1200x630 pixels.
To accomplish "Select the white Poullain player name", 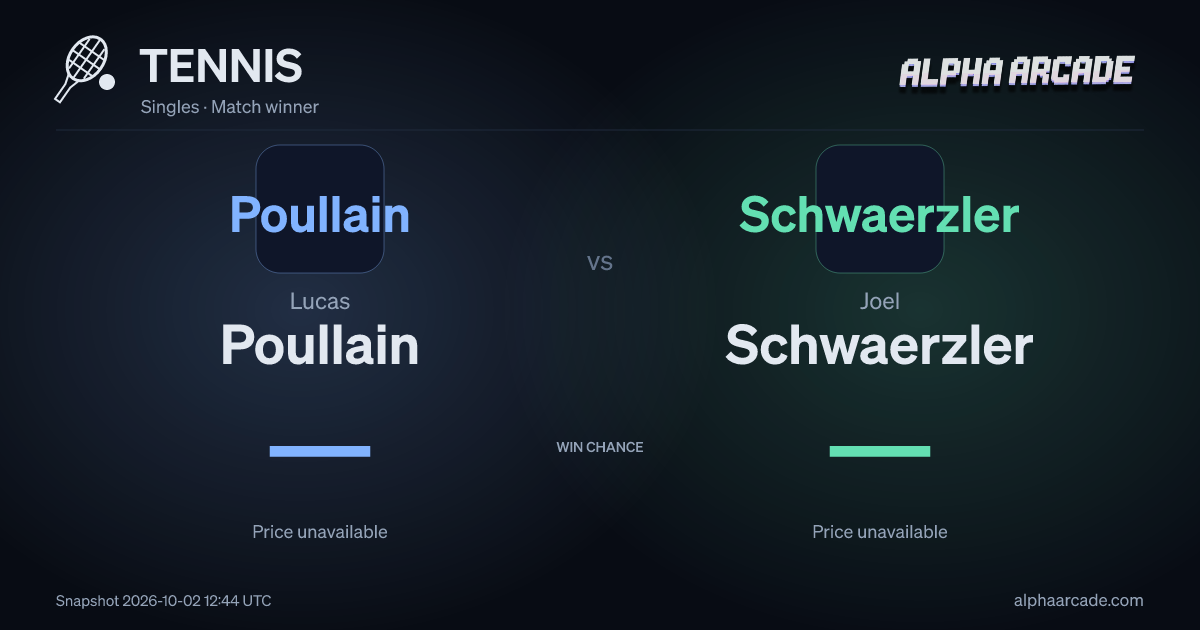I will click(x=320, y=345).
